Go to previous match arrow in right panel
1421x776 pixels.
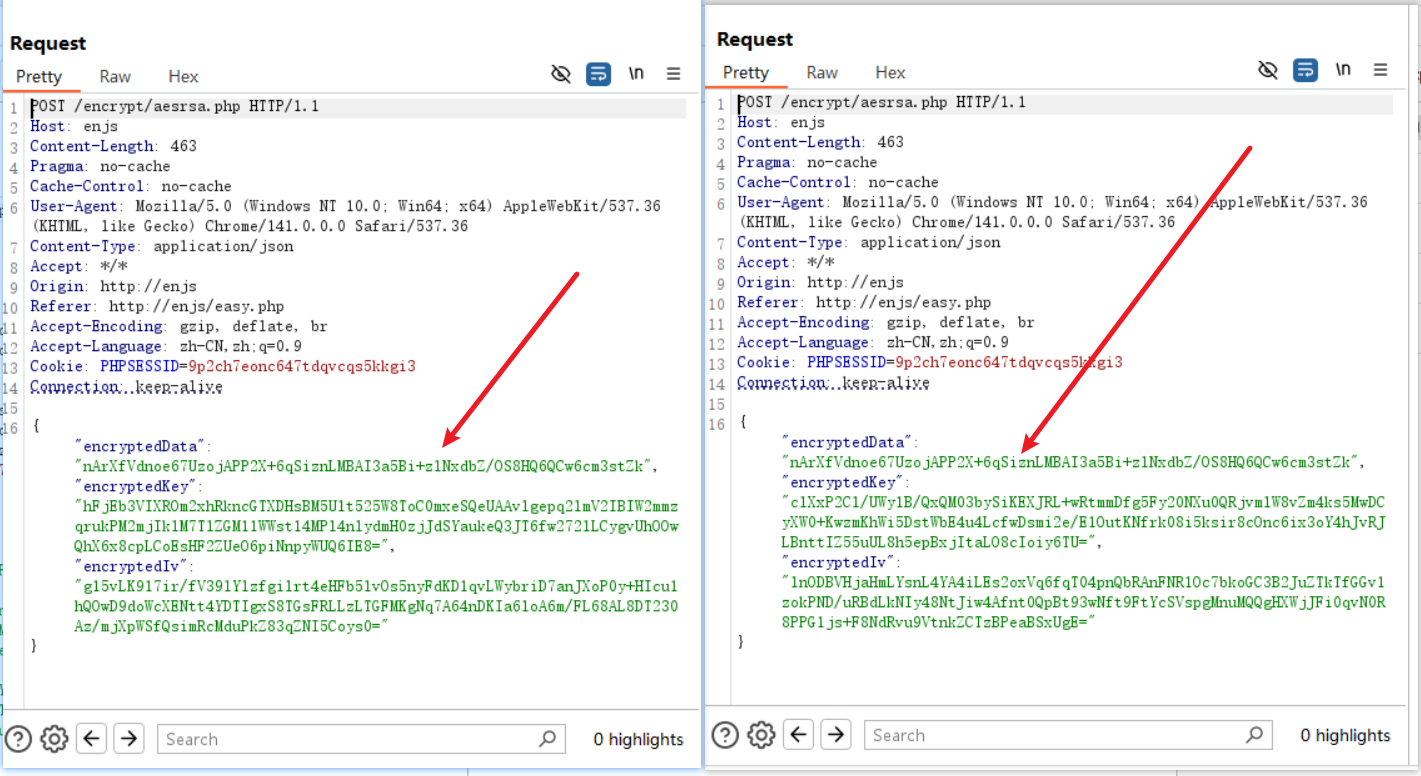(x=799, y=735)
